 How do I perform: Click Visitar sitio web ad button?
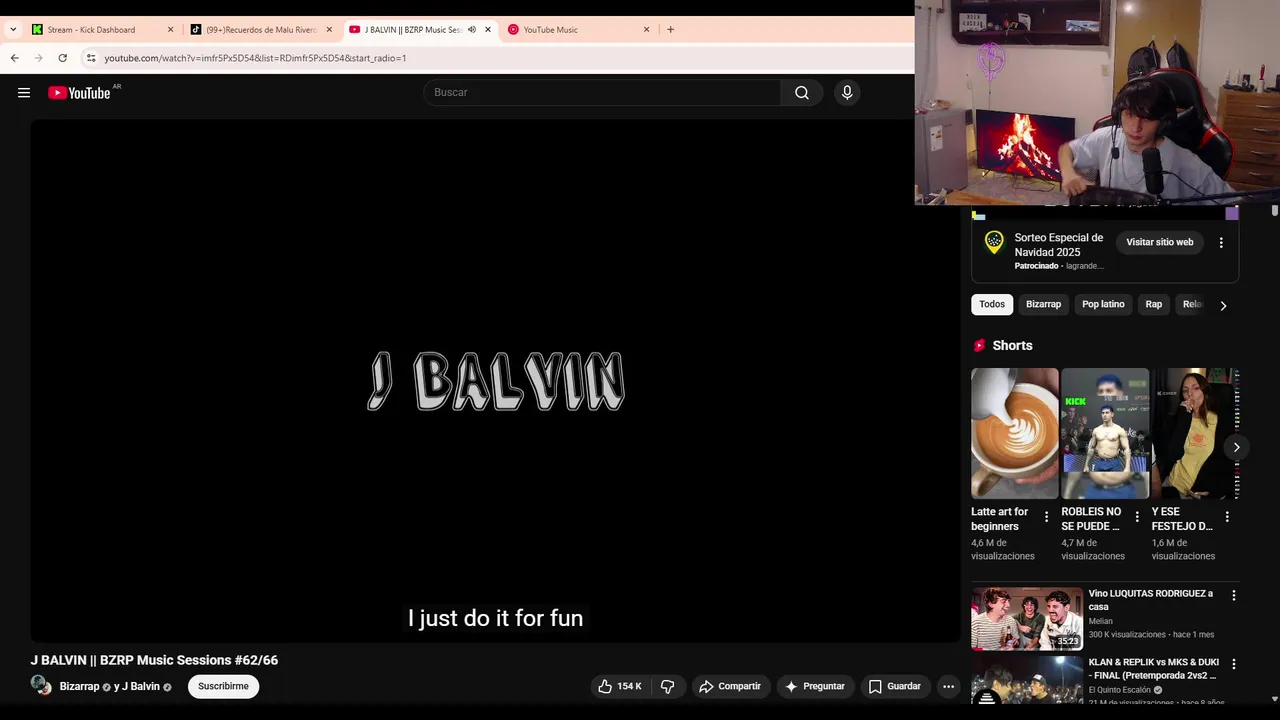[1160, 242]
